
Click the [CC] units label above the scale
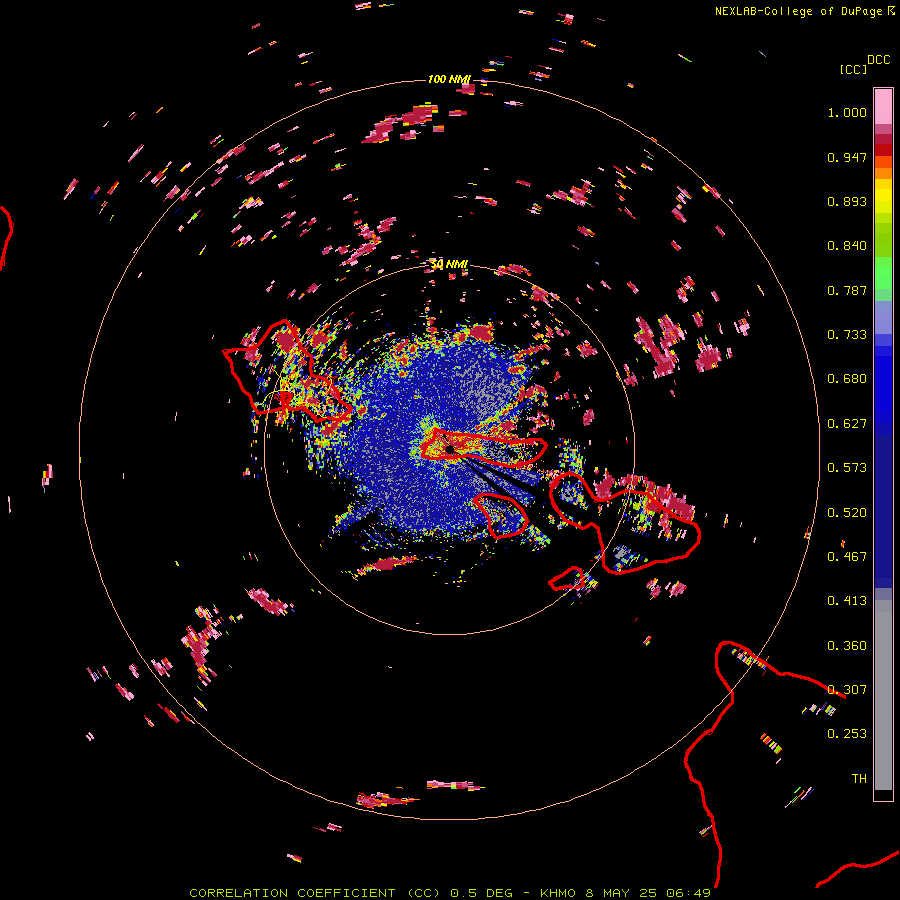coord(853,69)
